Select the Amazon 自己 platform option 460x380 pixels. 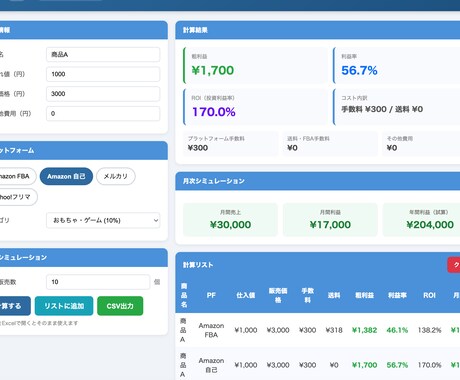(x=66, y=176)
